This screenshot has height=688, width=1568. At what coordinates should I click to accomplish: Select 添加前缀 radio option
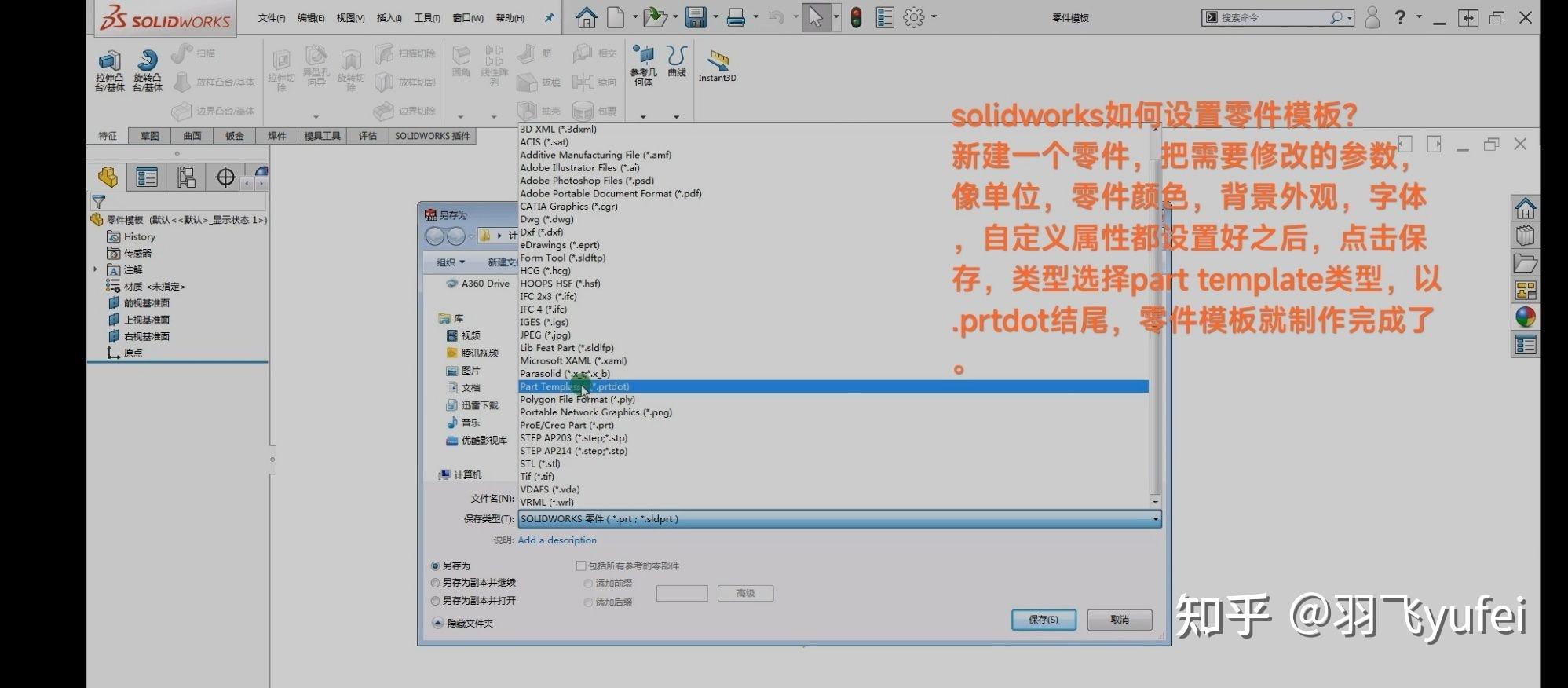click(x=588, y=584)
